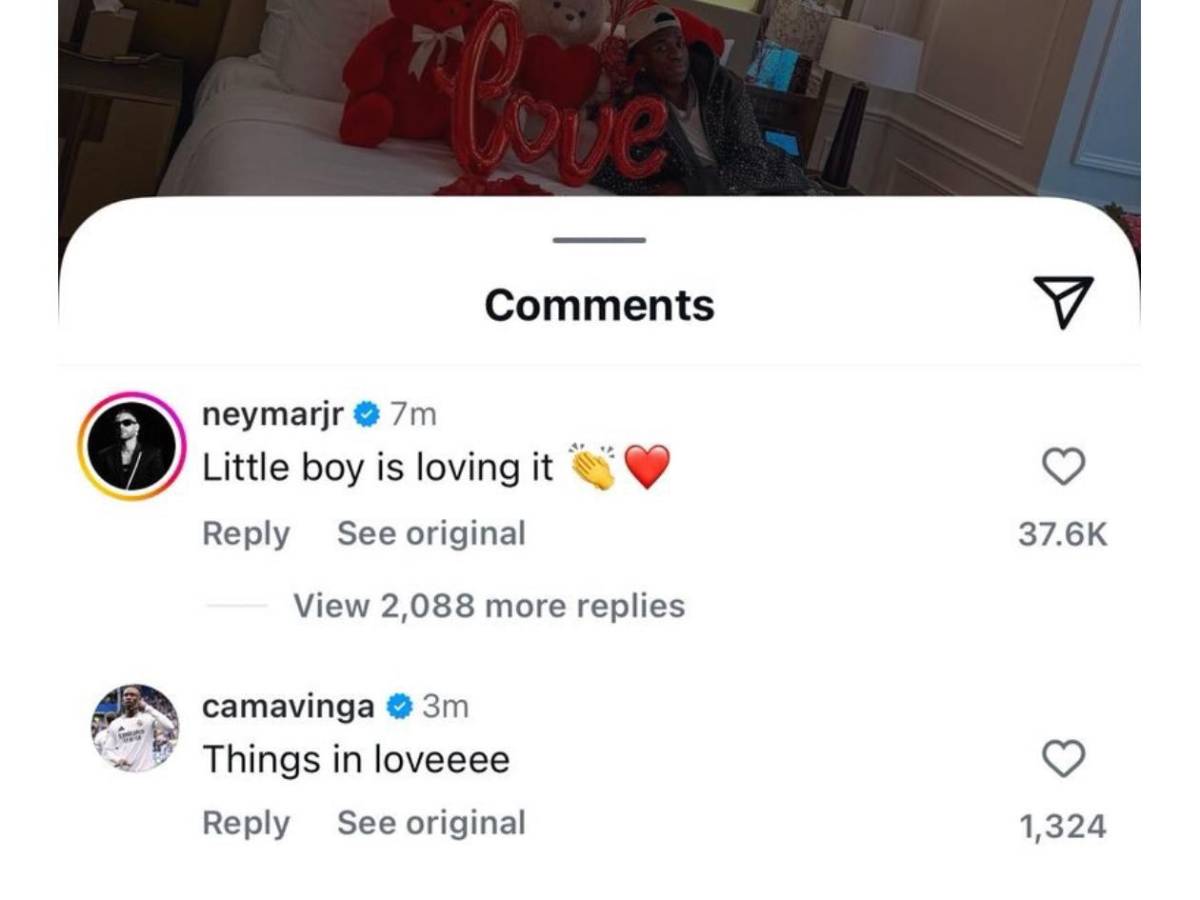Like camavinga's comment with the heart
The image size is (1200, 900).
[x=1063, y=759]
